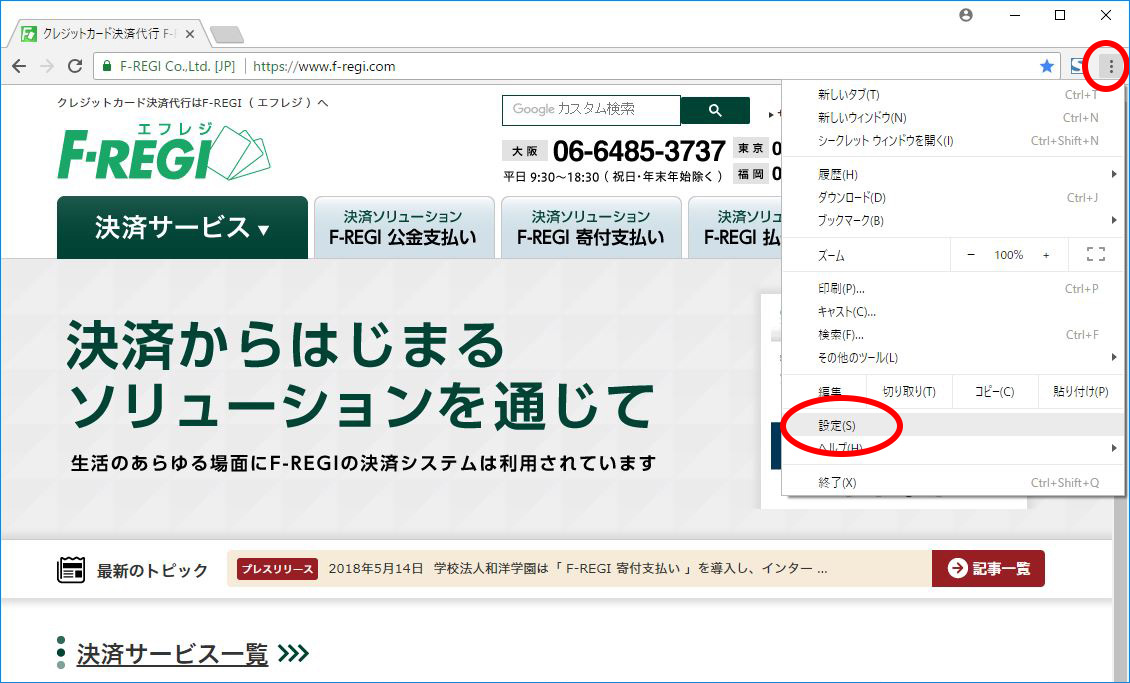The width and height of the screenshot is (1130, 683).
Task: Open the 決済サービス dropdown tab
Action: point(182,228)
